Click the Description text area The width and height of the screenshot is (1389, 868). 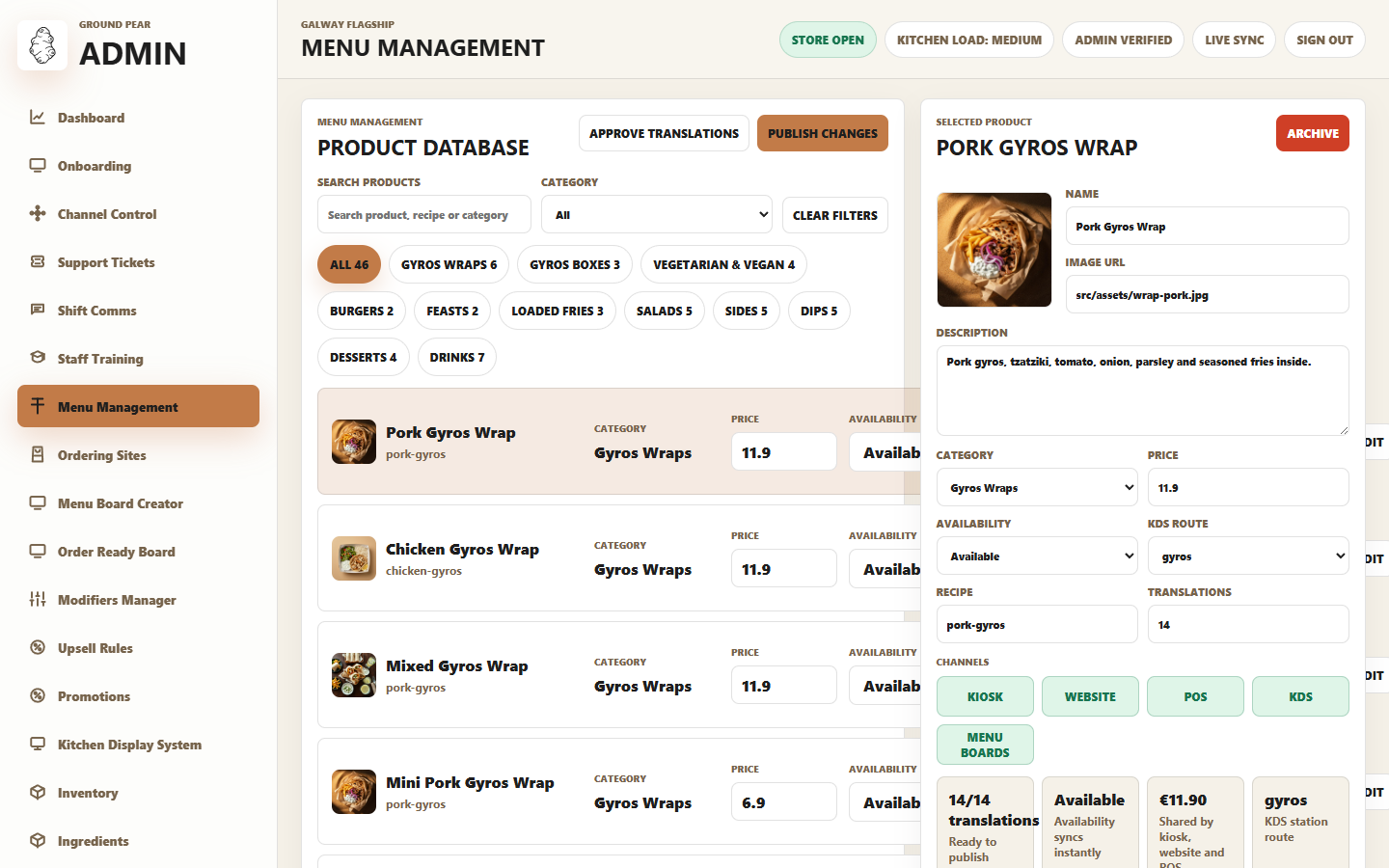1142,391
